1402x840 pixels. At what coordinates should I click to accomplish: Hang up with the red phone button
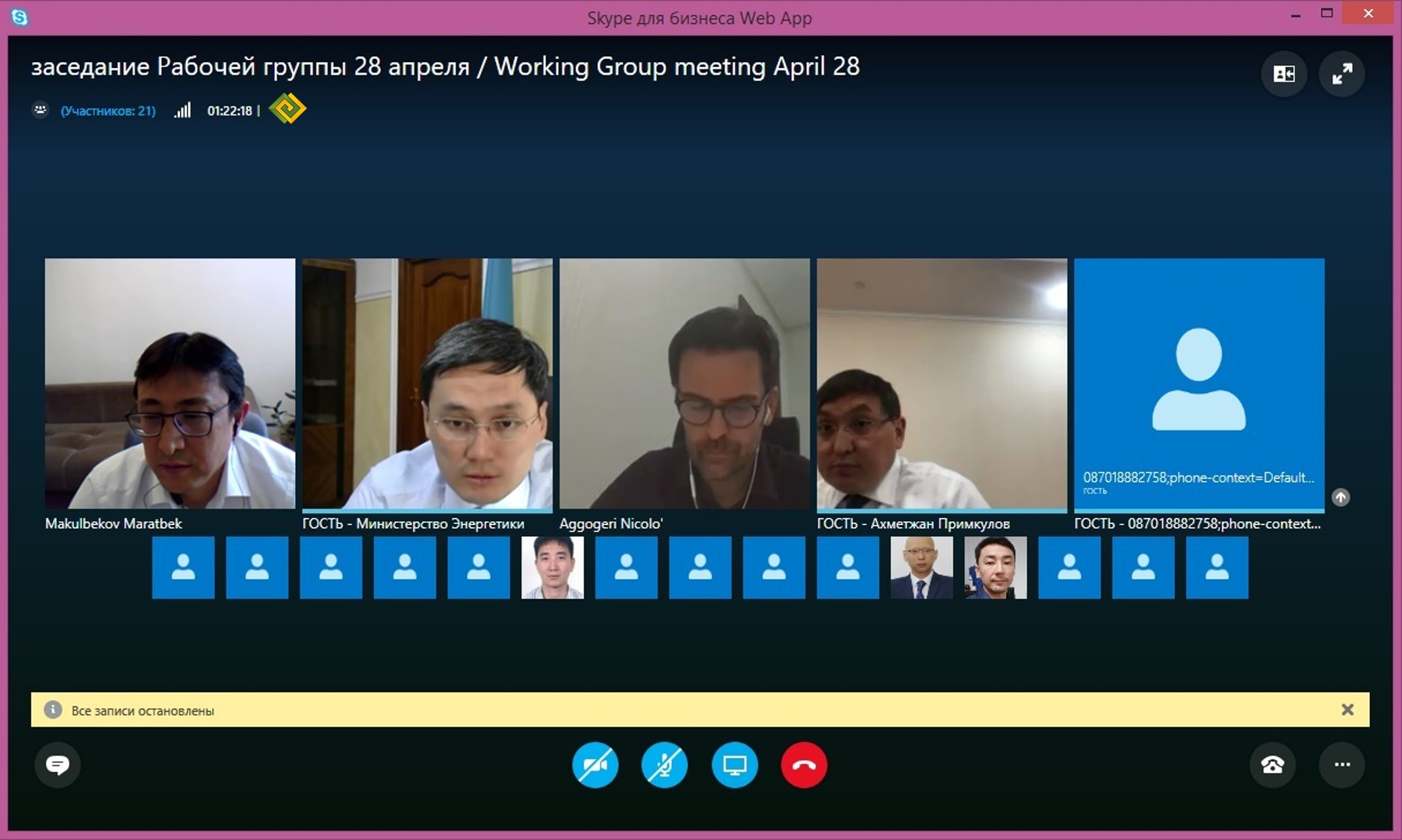(x=804, y=765)
